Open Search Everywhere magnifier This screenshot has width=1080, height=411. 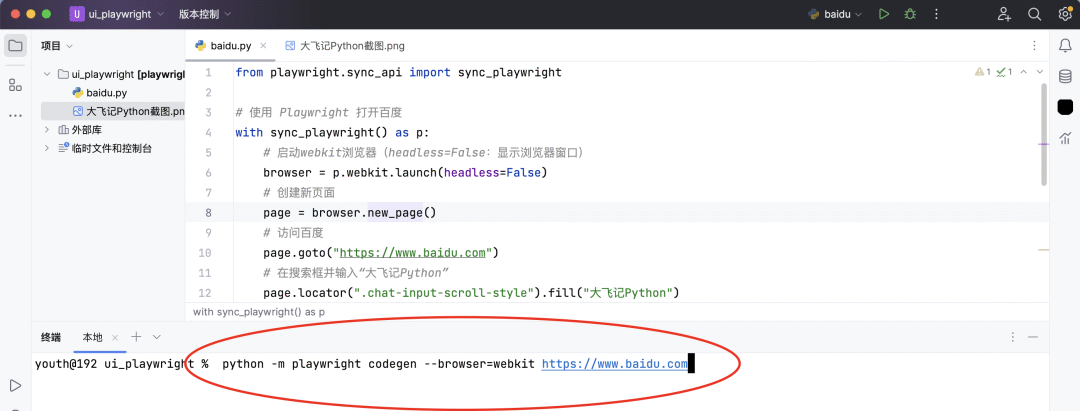pos(1034,14)
